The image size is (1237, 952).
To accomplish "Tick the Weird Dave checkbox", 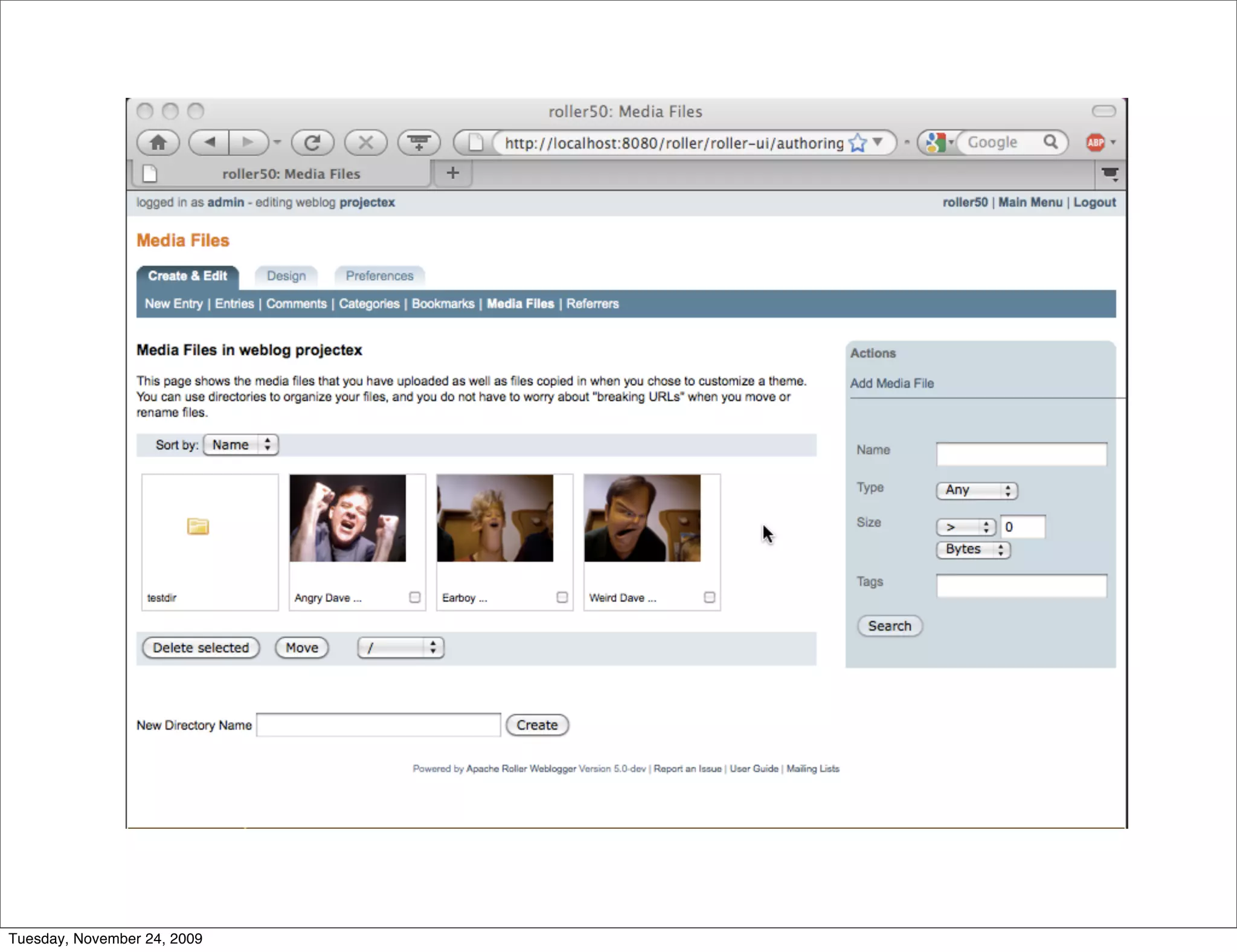I will [709, 597].
